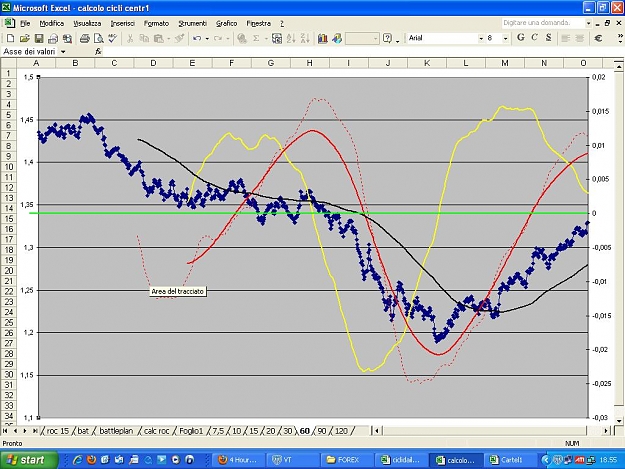
Task: Click the Format Painter brush icon
Action: pyautogui.click(x=179, y=38)
